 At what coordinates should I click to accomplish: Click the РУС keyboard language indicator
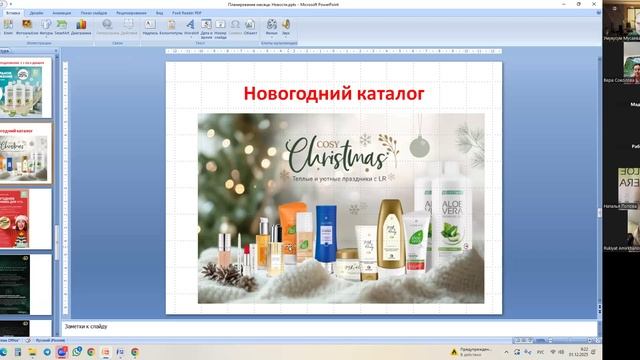tap(540, 352)
